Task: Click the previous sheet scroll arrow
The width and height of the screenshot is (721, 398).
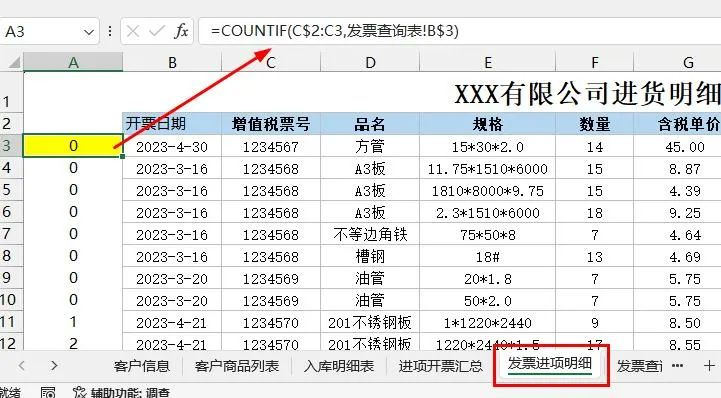Action: (x=22, y=366)
